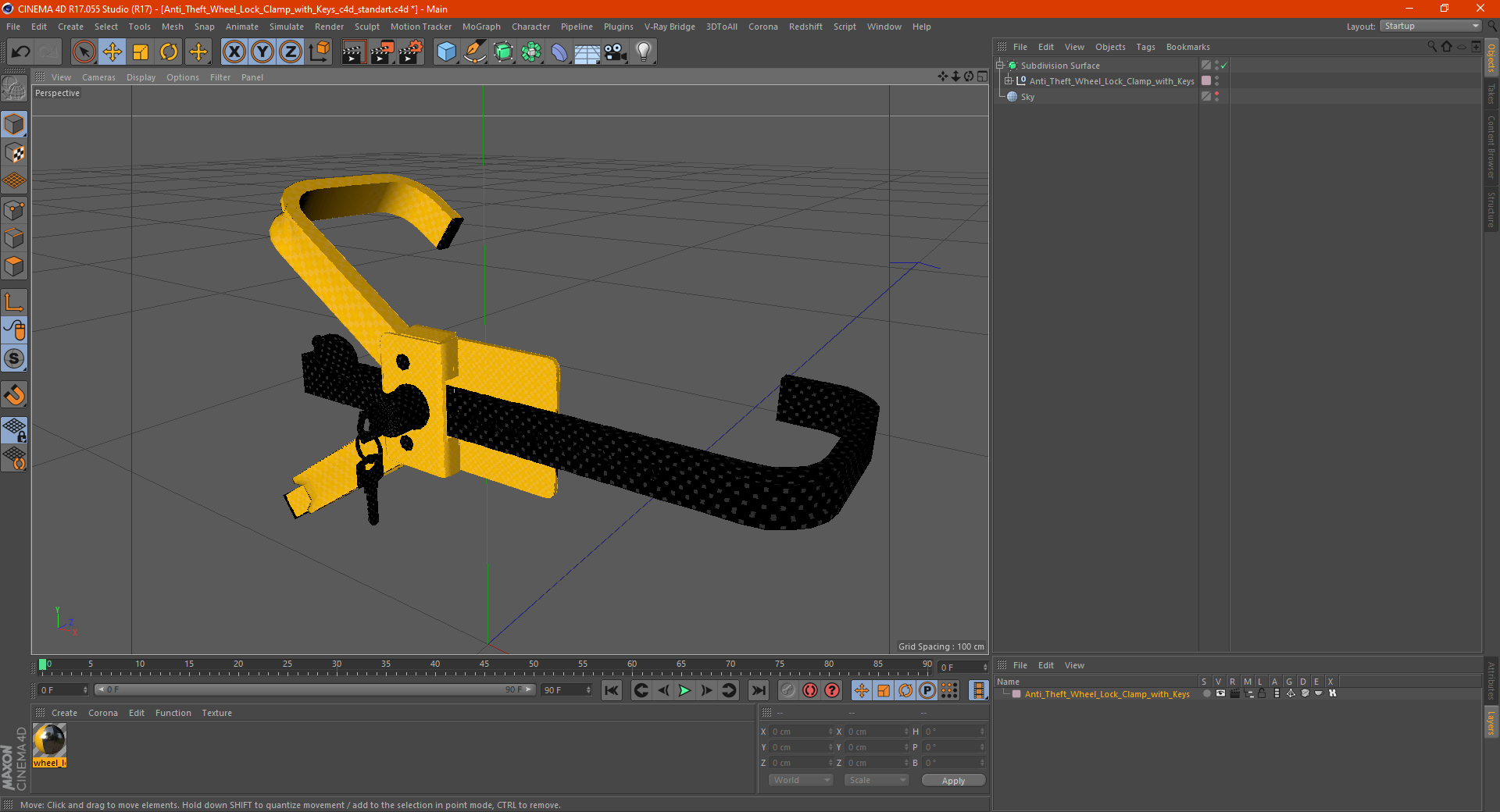Toggle Subdivision Surface green checkmark
This screenshot has height=812, width=1500.
pyautogui.click(x=1224, y=66)
